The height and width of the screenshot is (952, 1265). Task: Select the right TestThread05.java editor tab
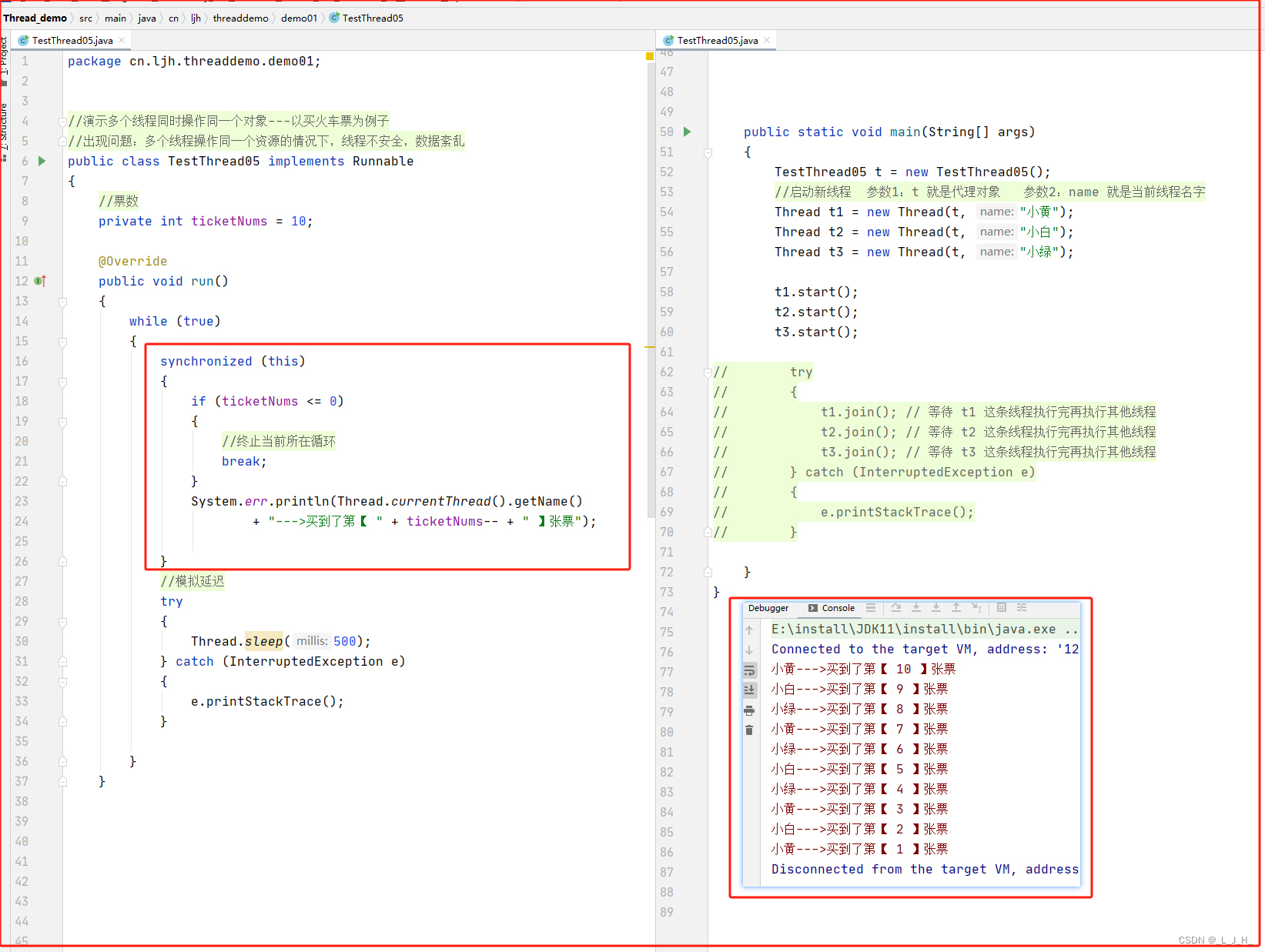(717, 40)
